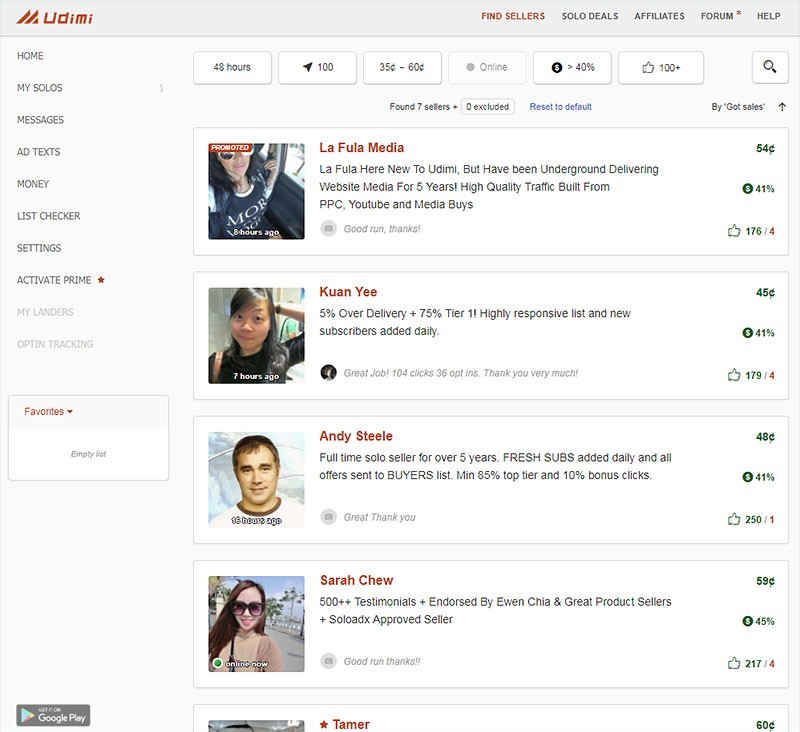Open Money in sidebar
800x732 pixels.
(x=33, y=184)
